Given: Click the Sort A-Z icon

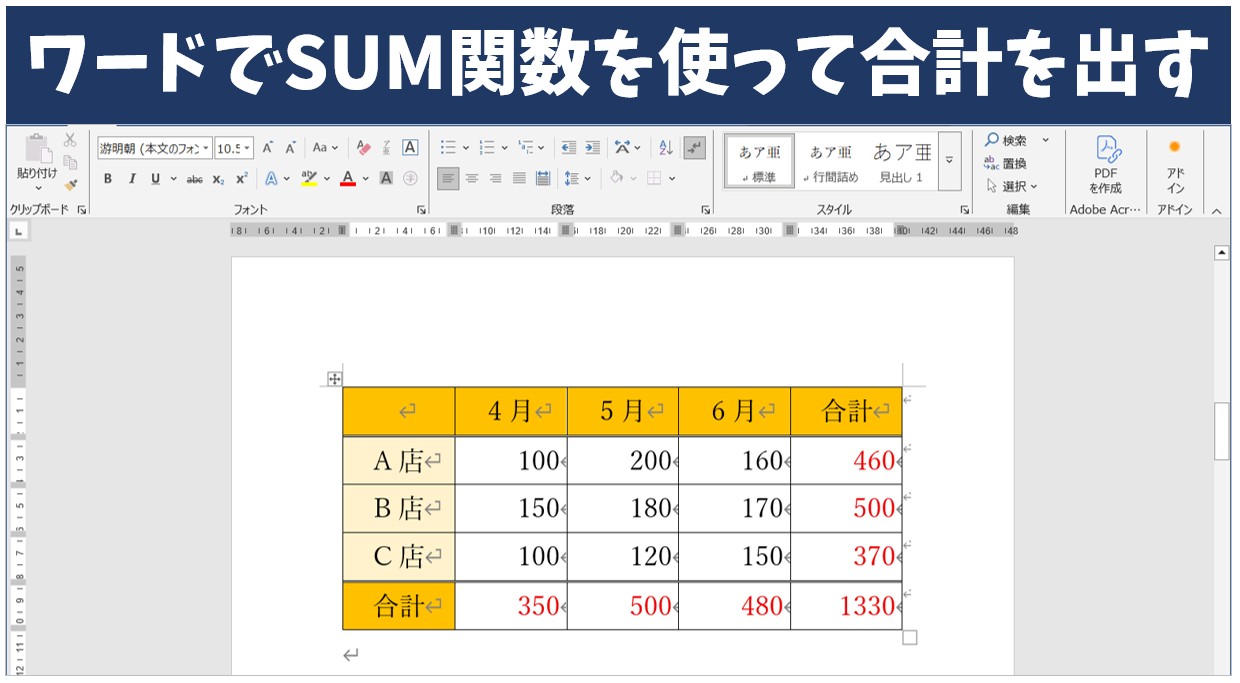Looking at the screenshot, I should click(x=666, y=148).
